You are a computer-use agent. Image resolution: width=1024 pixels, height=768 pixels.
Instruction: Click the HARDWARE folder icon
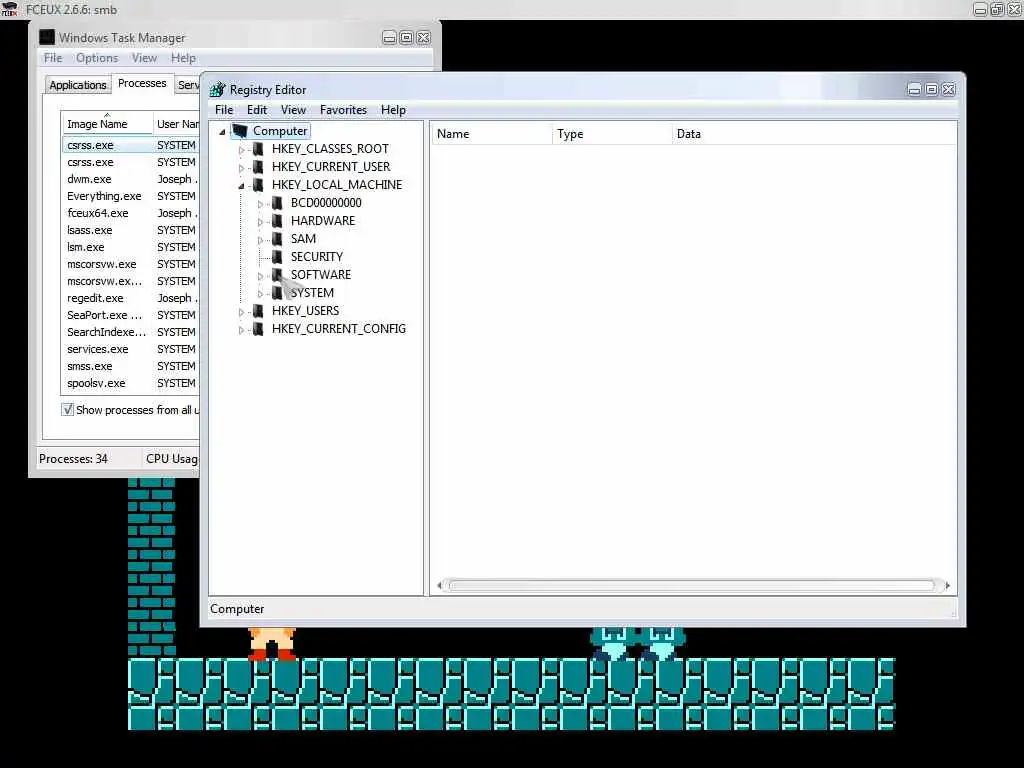[278, 221]
